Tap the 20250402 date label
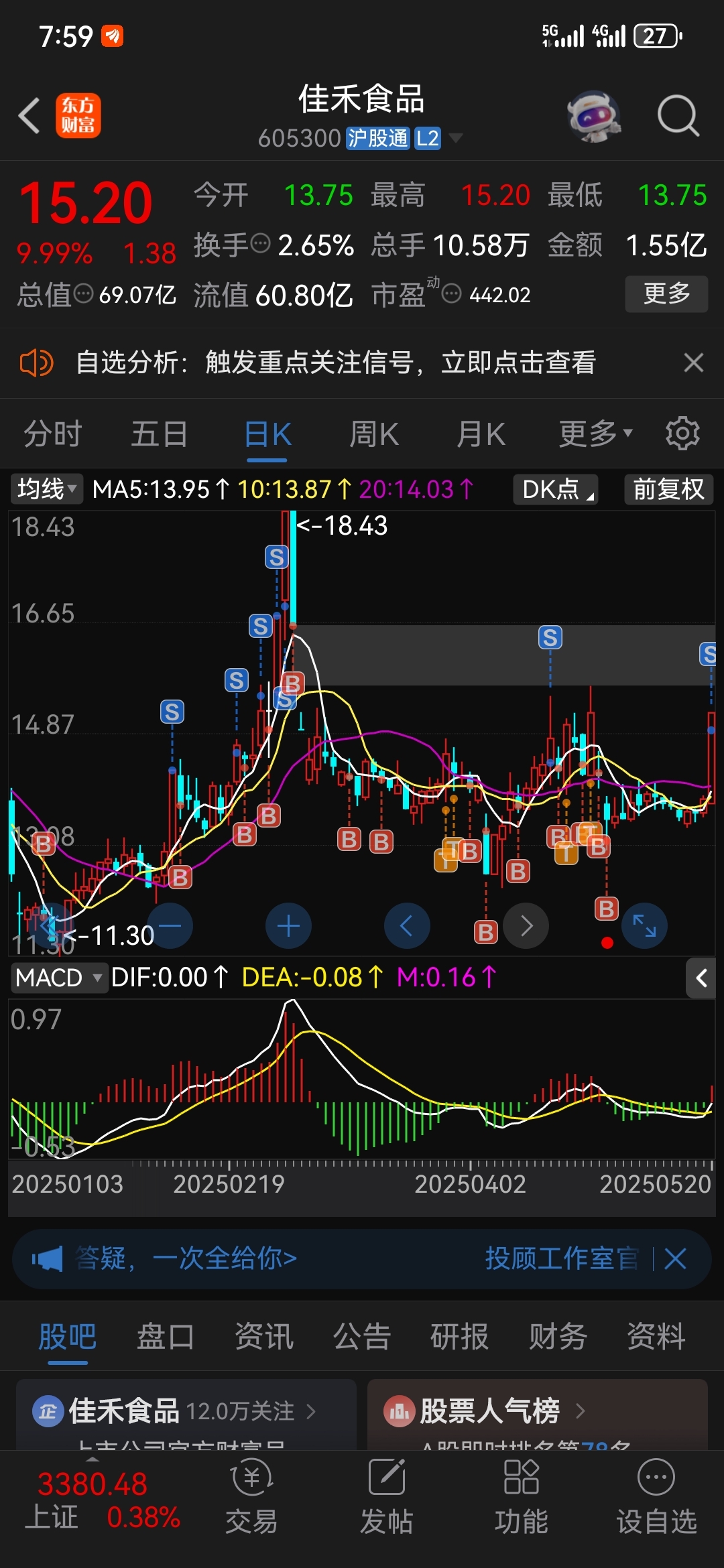 click(x=470, y=1184)
